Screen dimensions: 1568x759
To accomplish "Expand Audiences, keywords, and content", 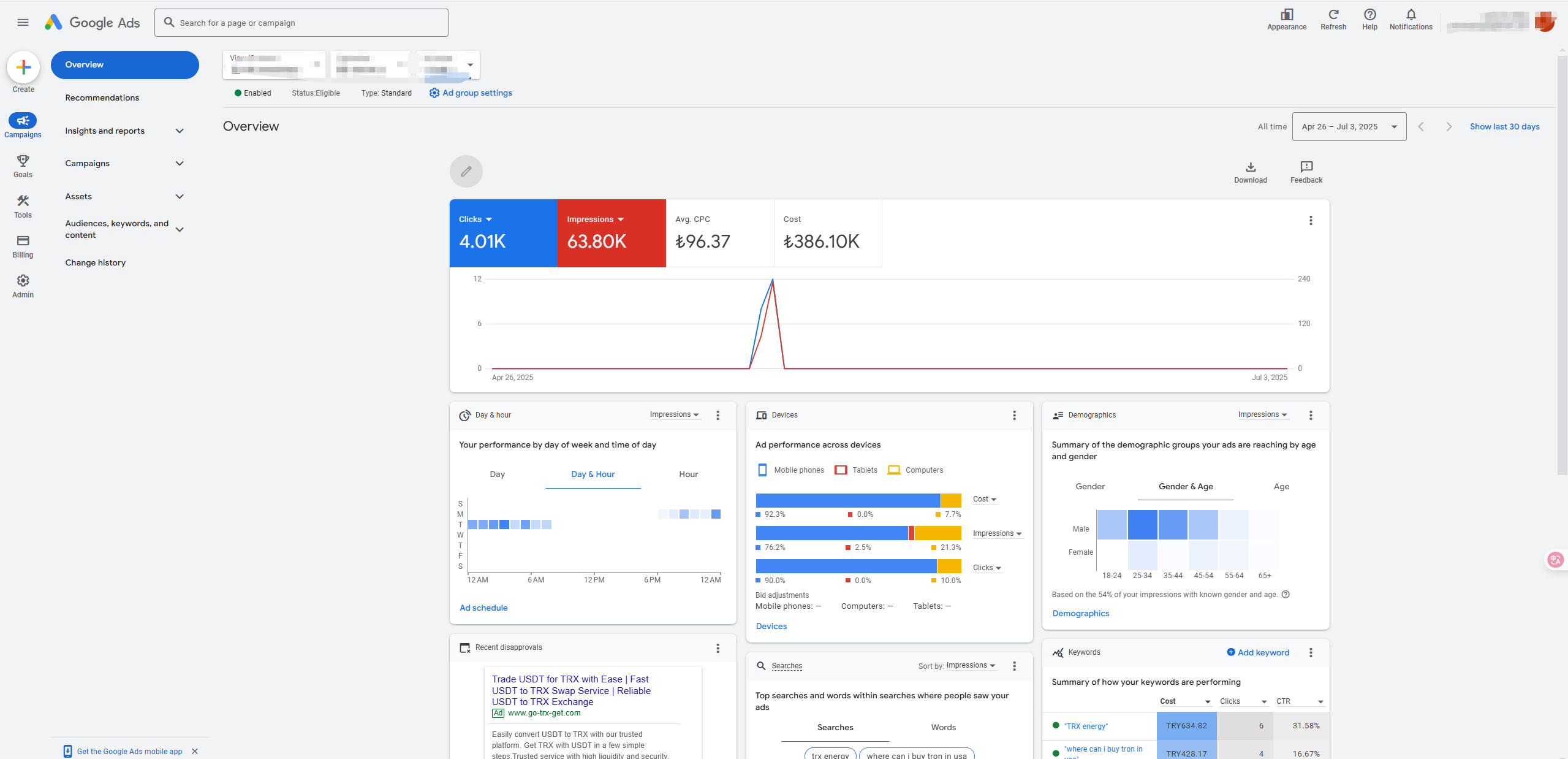I will [x=180, y=229].
